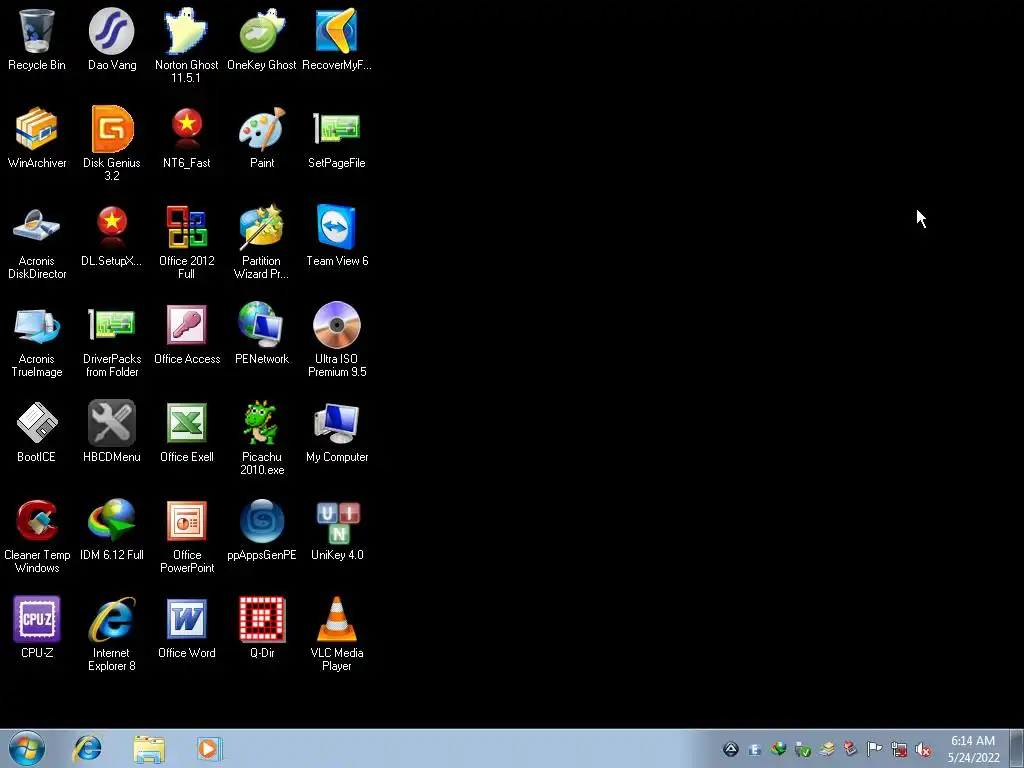Select Office PowerPoint icon
Screen dimensions: 1024x768
[x=187, y=535]
